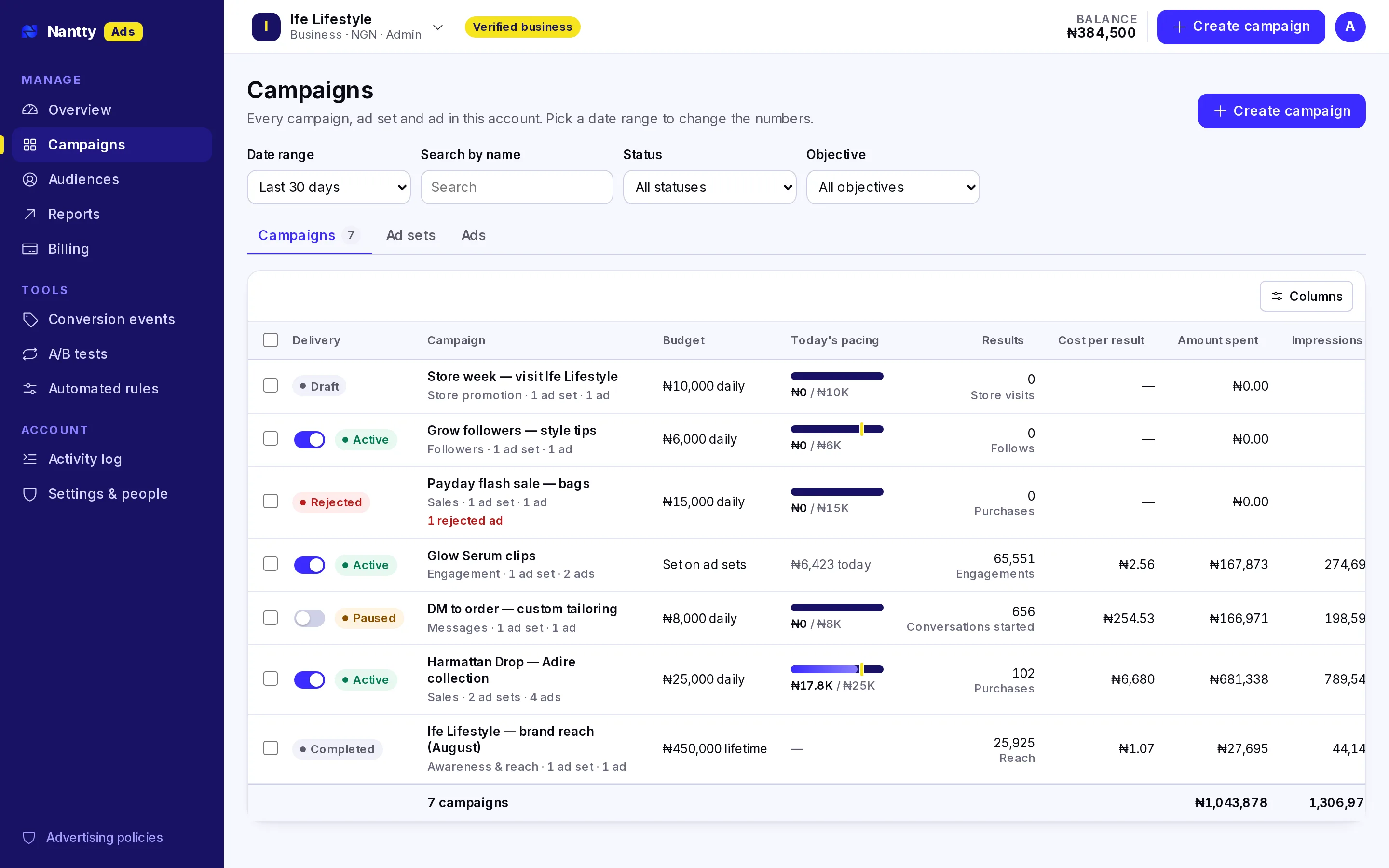Tick the select-all checkbox in table header
Image resolution: width=1389 pixels, height=868 pixels.
(271, 340)
